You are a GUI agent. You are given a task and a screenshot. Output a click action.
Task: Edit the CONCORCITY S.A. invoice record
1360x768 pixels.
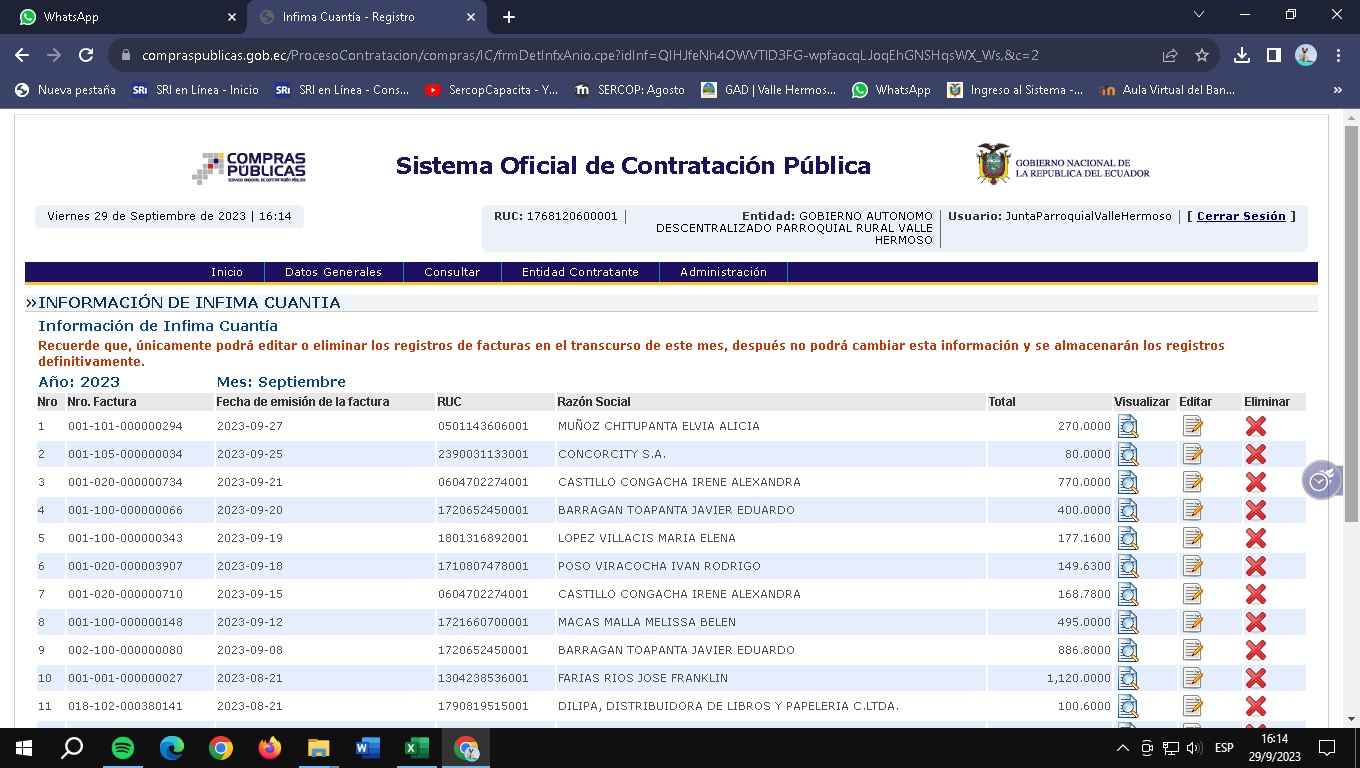point(1192,454)
